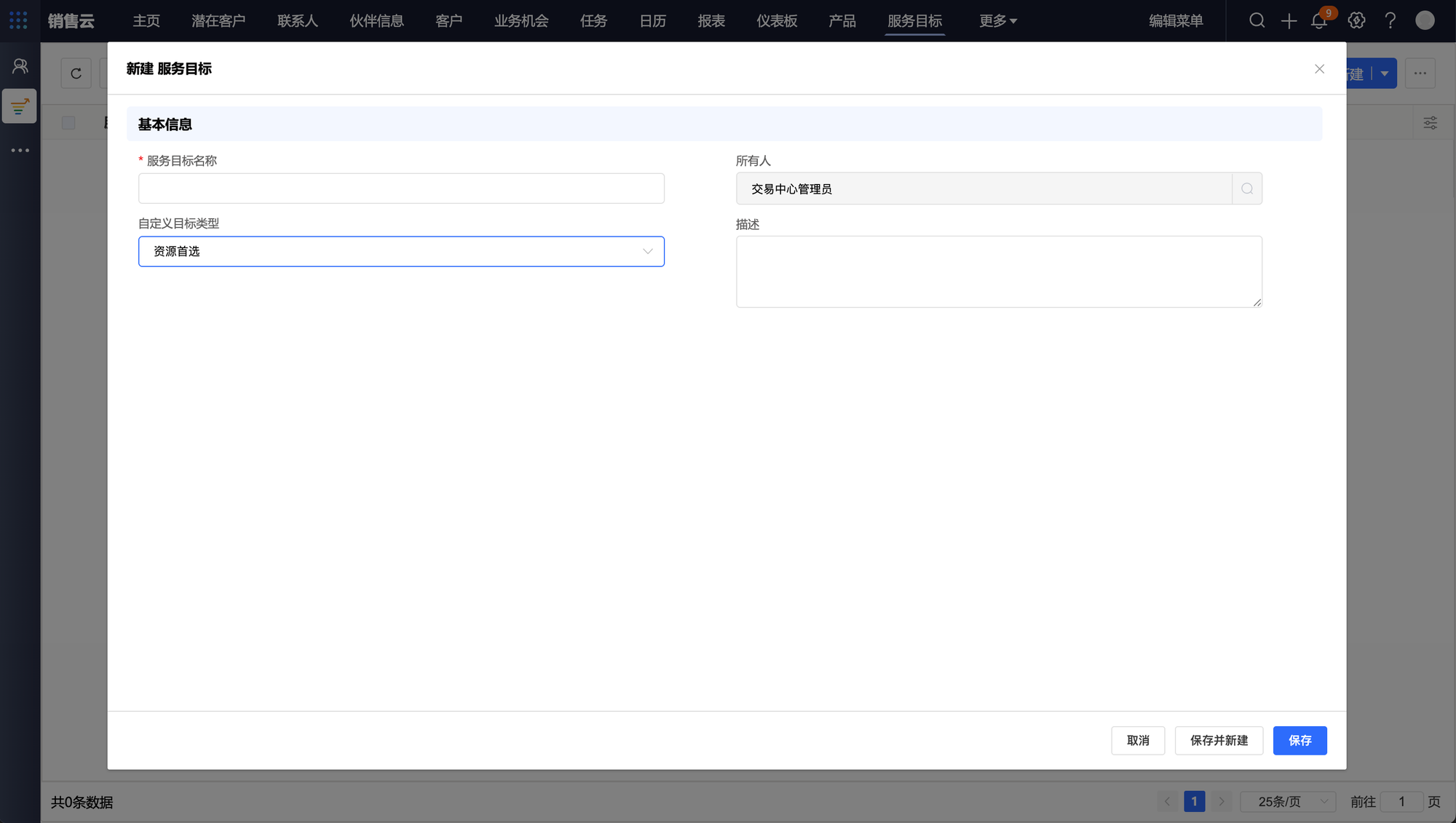Viewport: 1456px width, 823px height.
Task: Click the refresh list icon
Action: 76,73
